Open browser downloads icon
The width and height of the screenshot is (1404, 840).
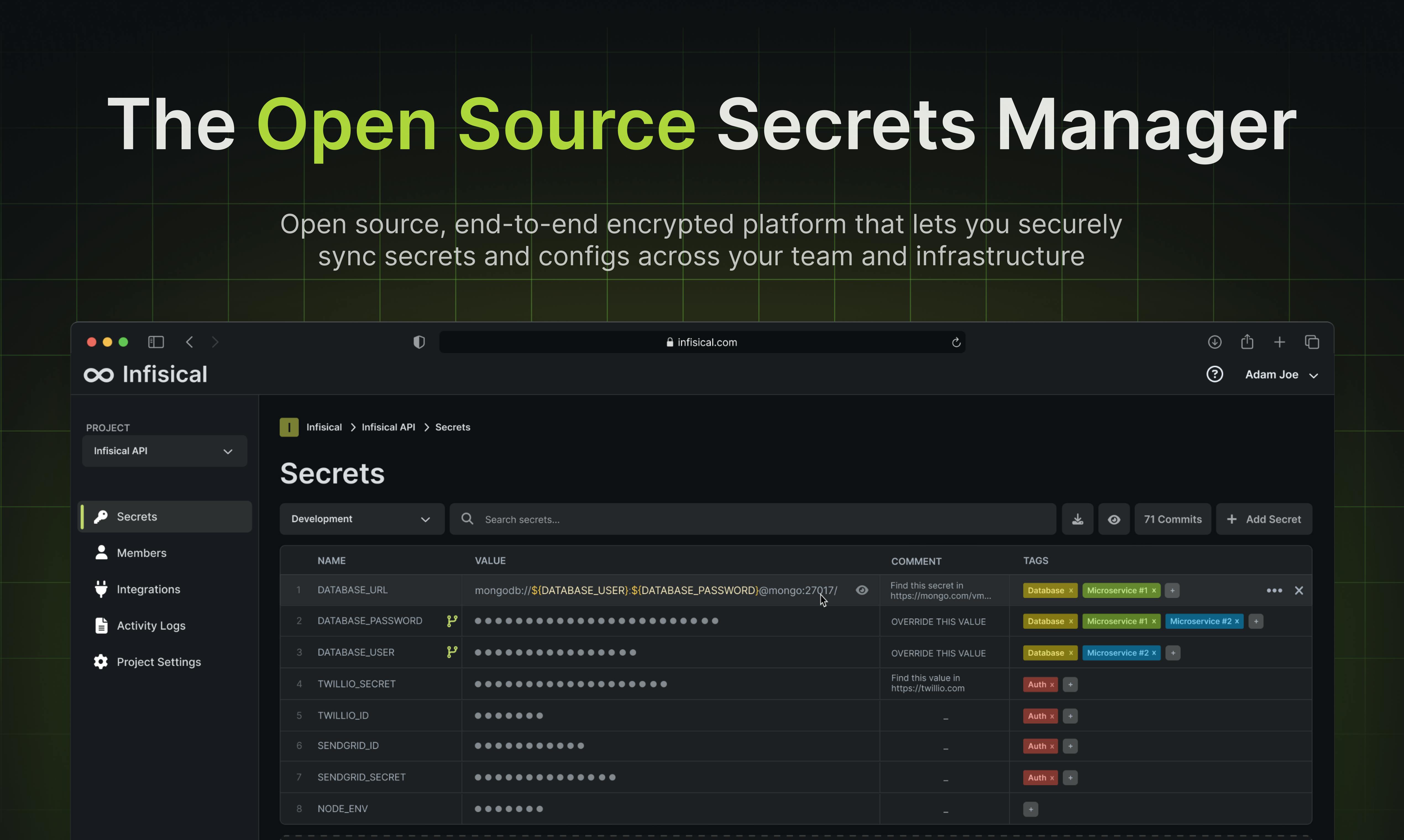1214,342
